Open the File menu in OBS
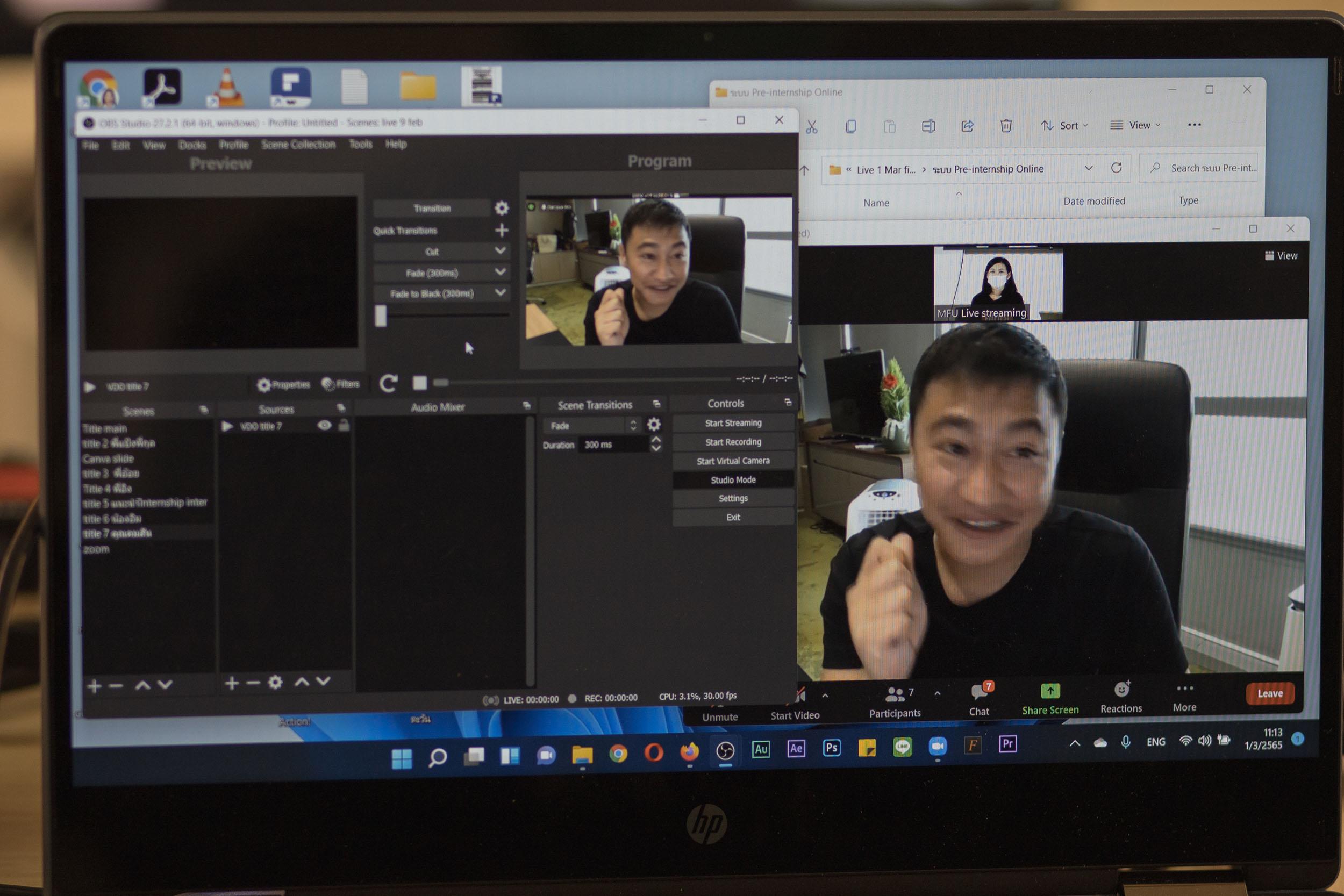 [90, 146]
